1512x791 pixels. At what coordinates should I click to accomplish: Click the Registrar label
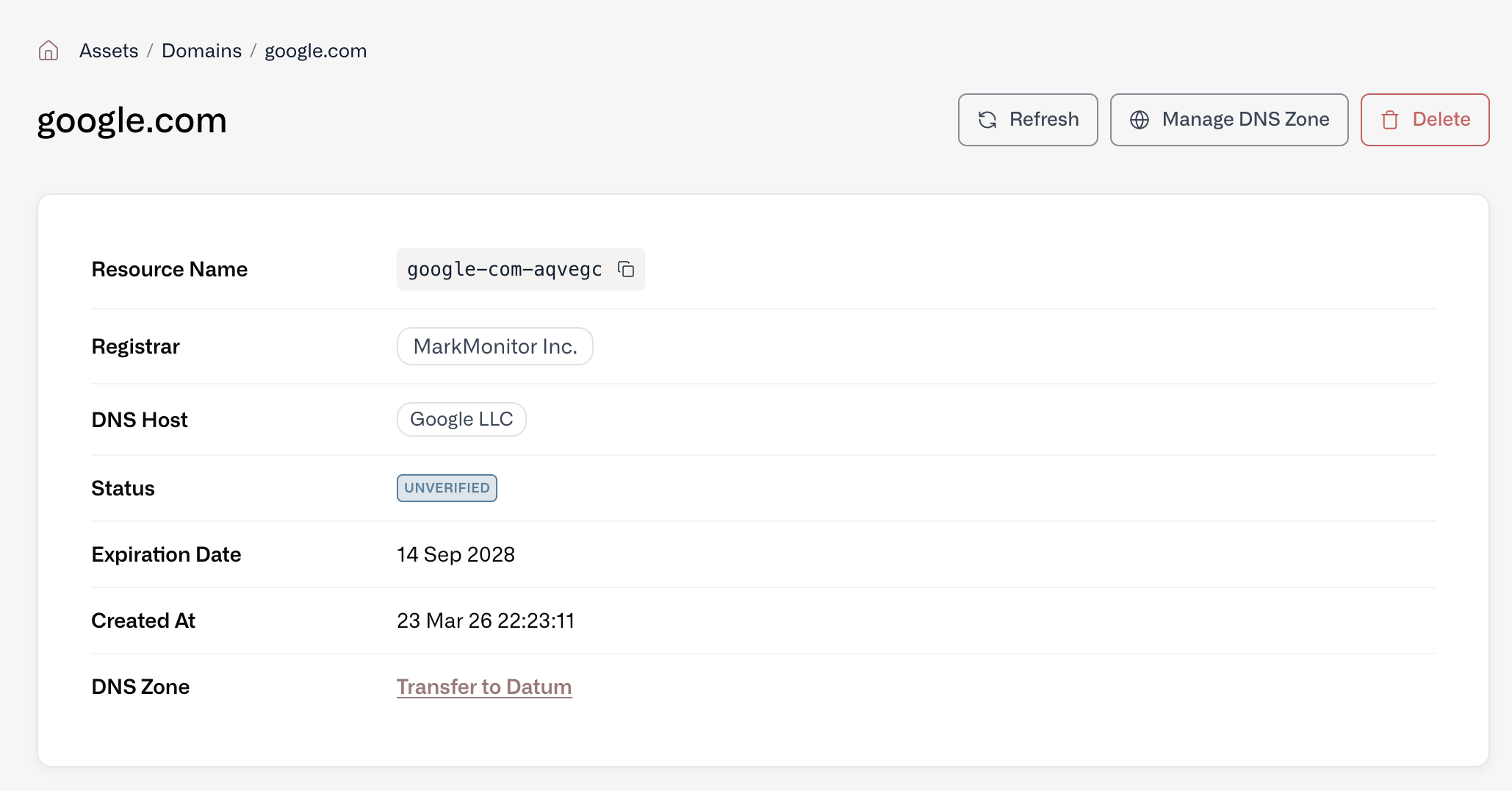135,346
